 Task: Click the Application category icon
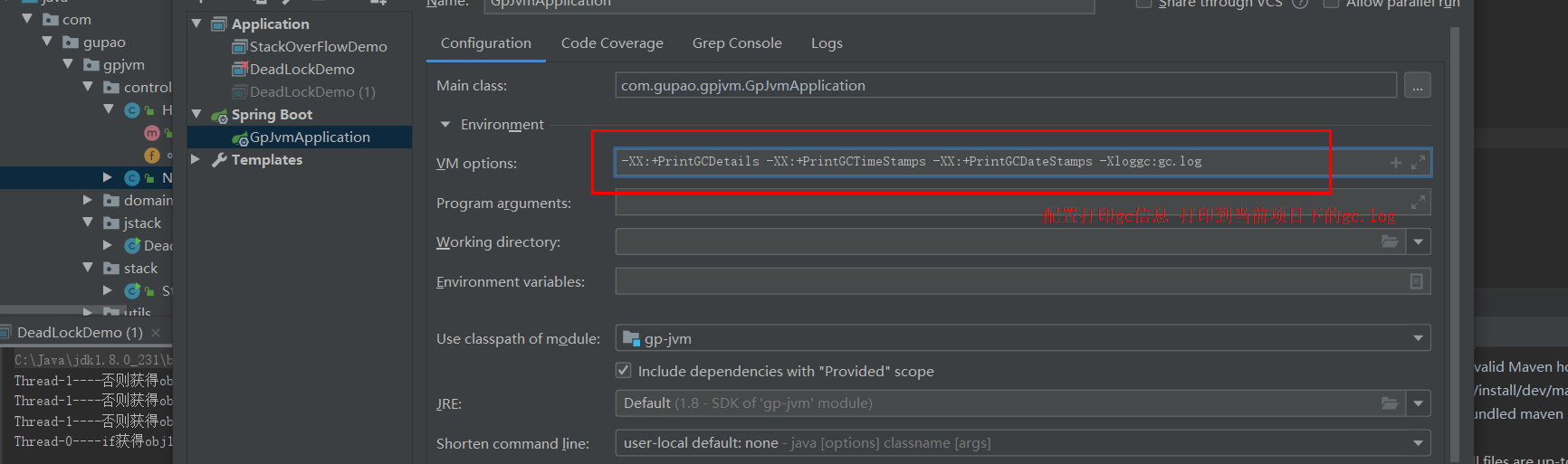(219, 24)
